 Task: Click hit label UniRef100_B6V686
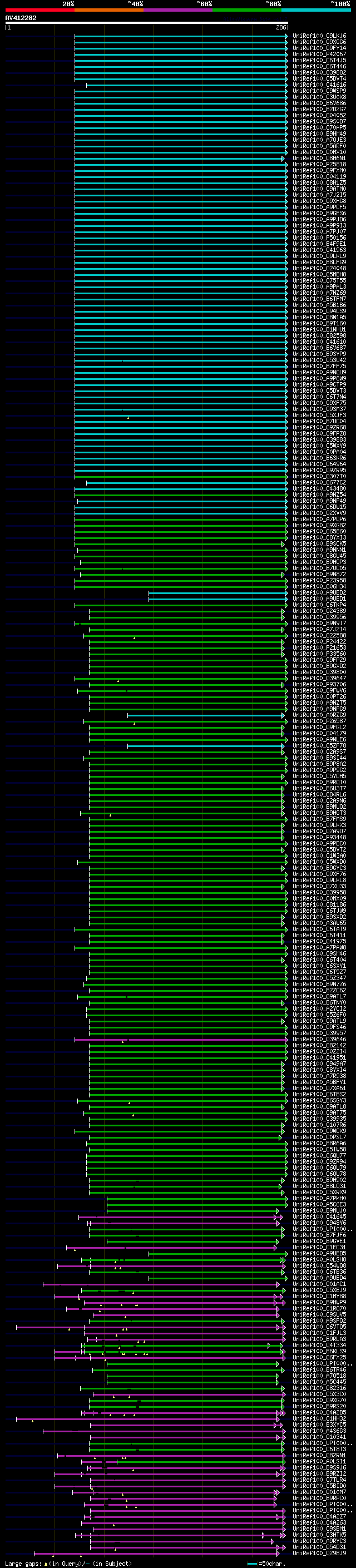tap(319, 103)
